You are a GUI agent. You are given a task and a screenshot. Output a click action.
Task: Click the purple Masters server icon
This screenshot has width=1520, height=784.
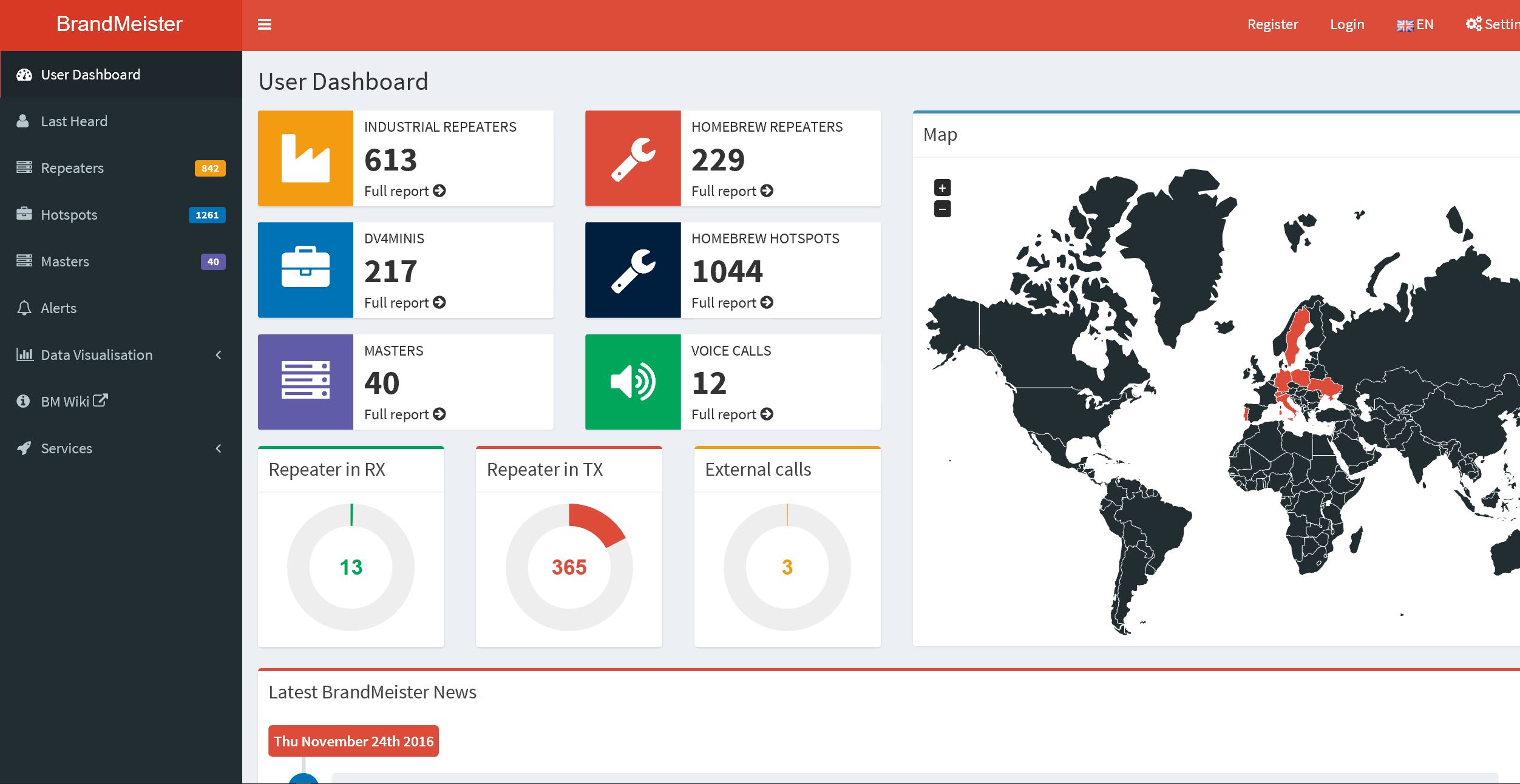pos(305,382)
